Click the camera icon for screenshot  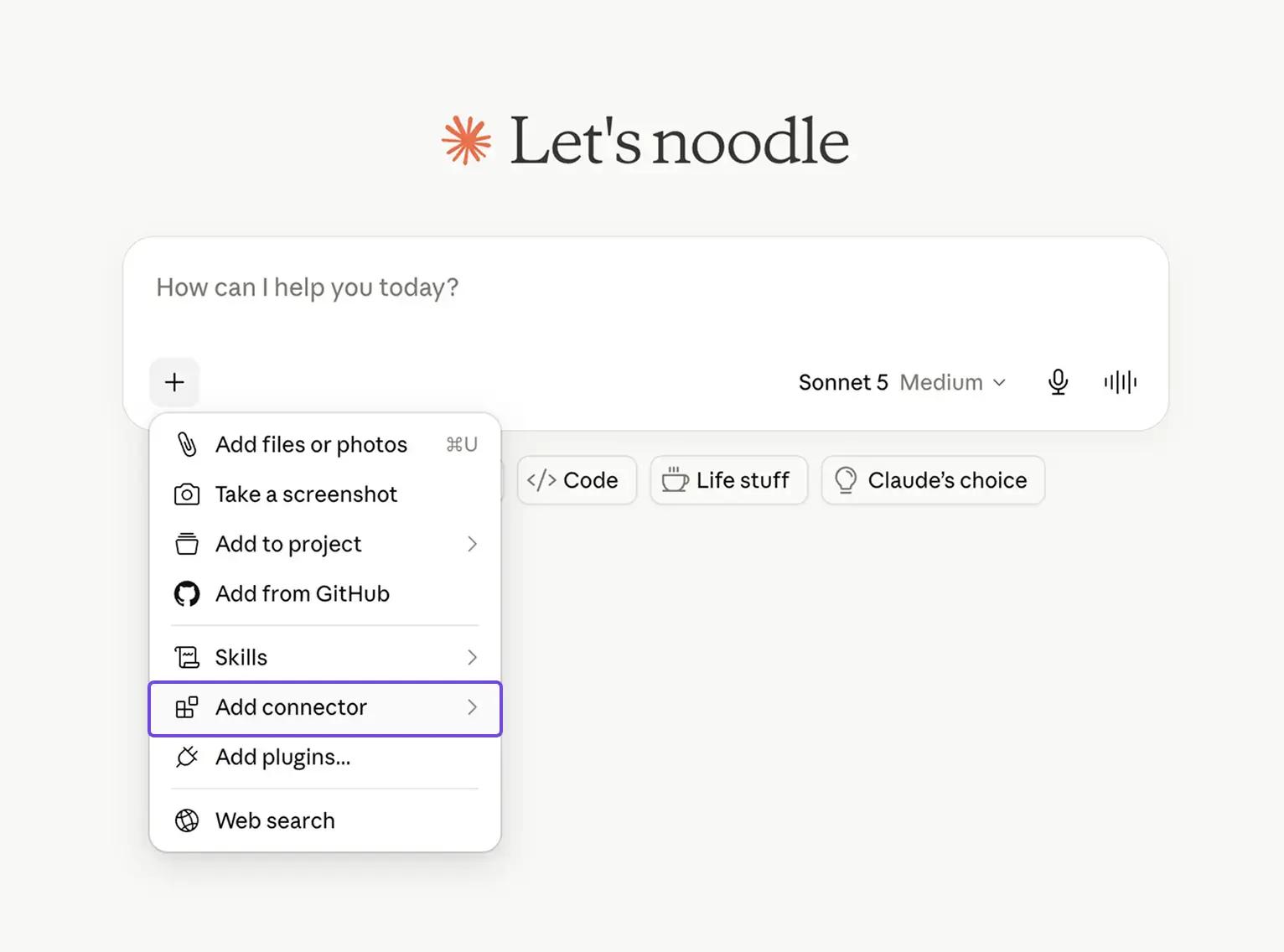pos(187,494)
